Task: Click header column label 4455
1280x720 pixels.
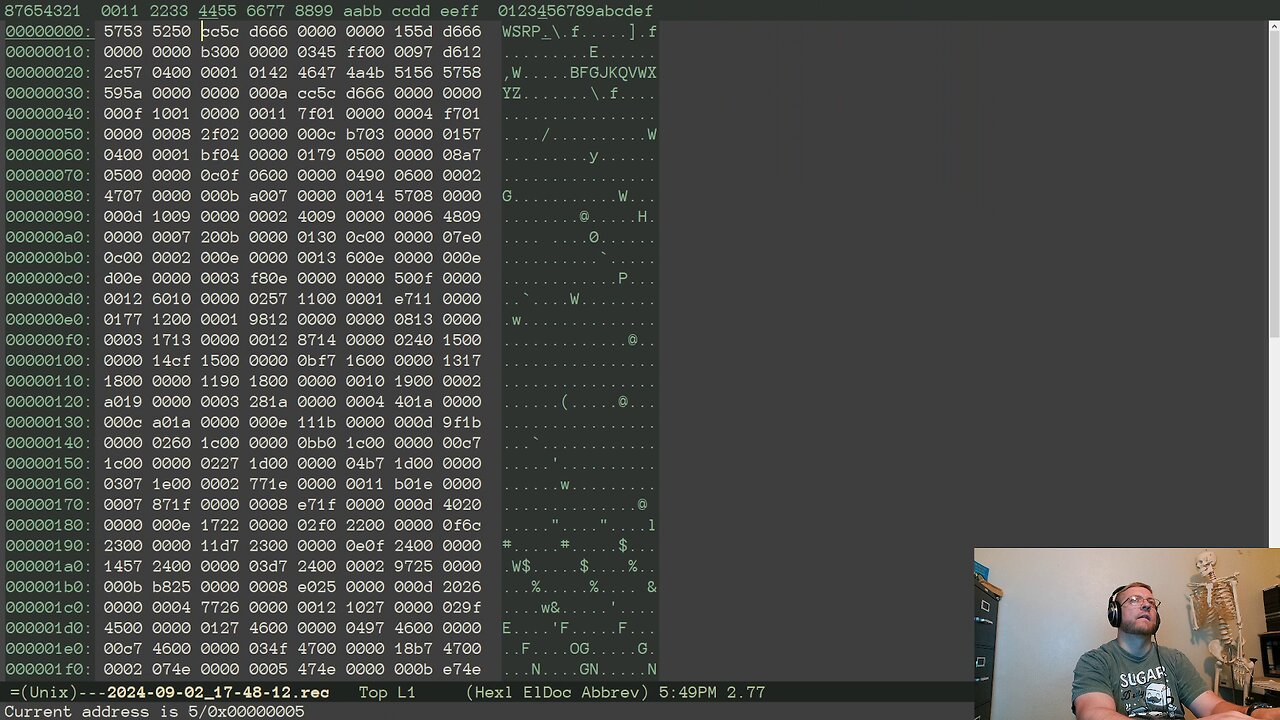Action: pyautogui.click(x=218, y=11)
